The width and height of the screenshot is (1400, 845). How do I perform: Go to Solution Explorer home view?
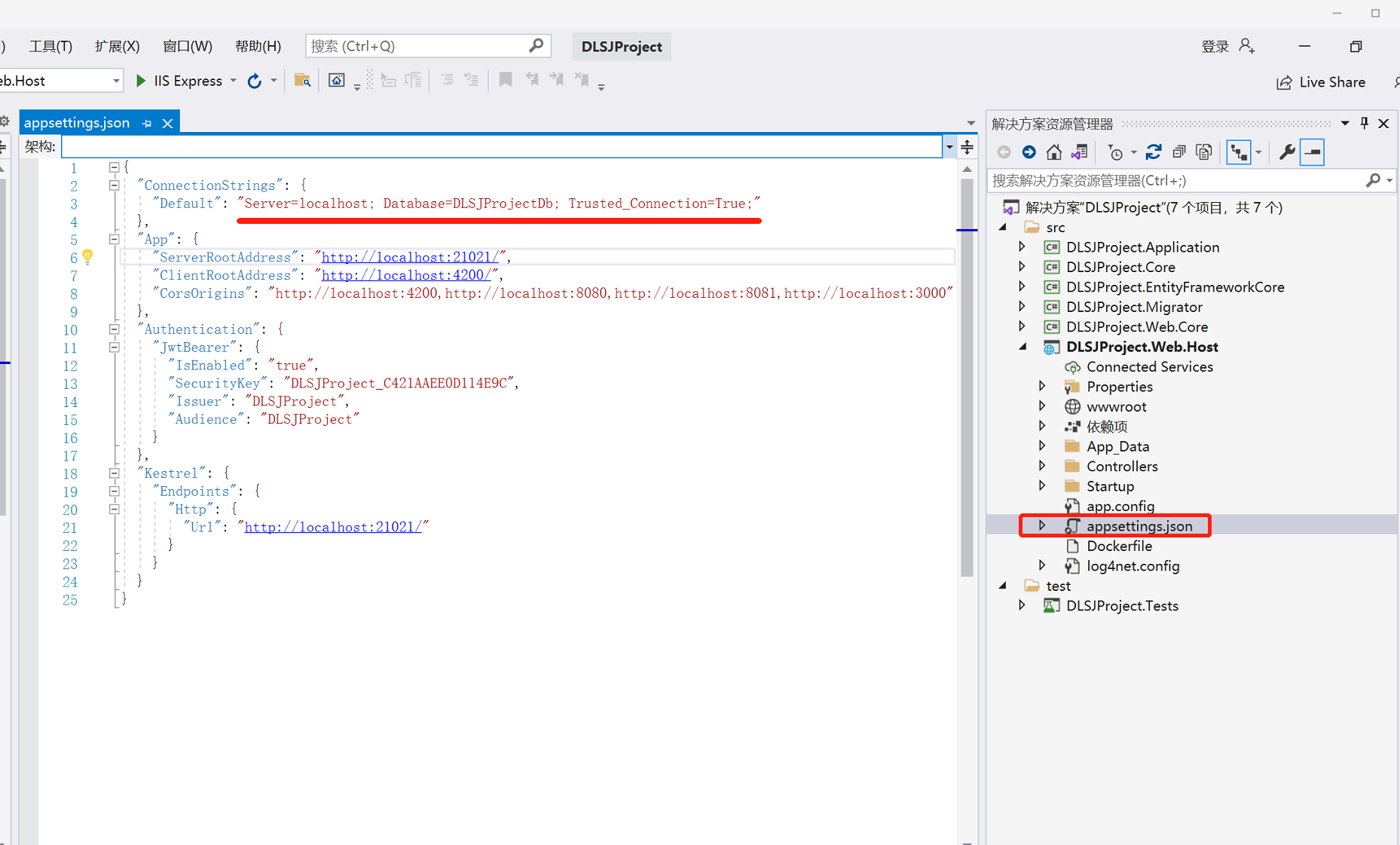[x=1053, y=152]
